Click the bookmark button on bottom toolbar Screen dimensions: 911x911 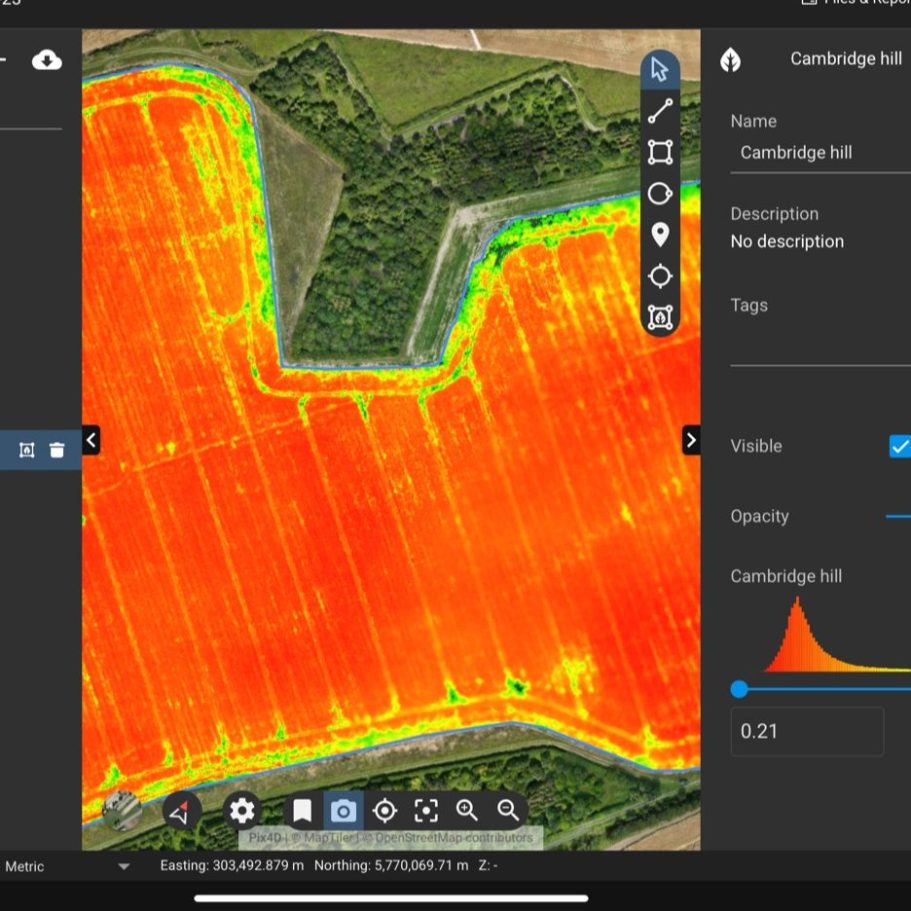coord(302,811)
